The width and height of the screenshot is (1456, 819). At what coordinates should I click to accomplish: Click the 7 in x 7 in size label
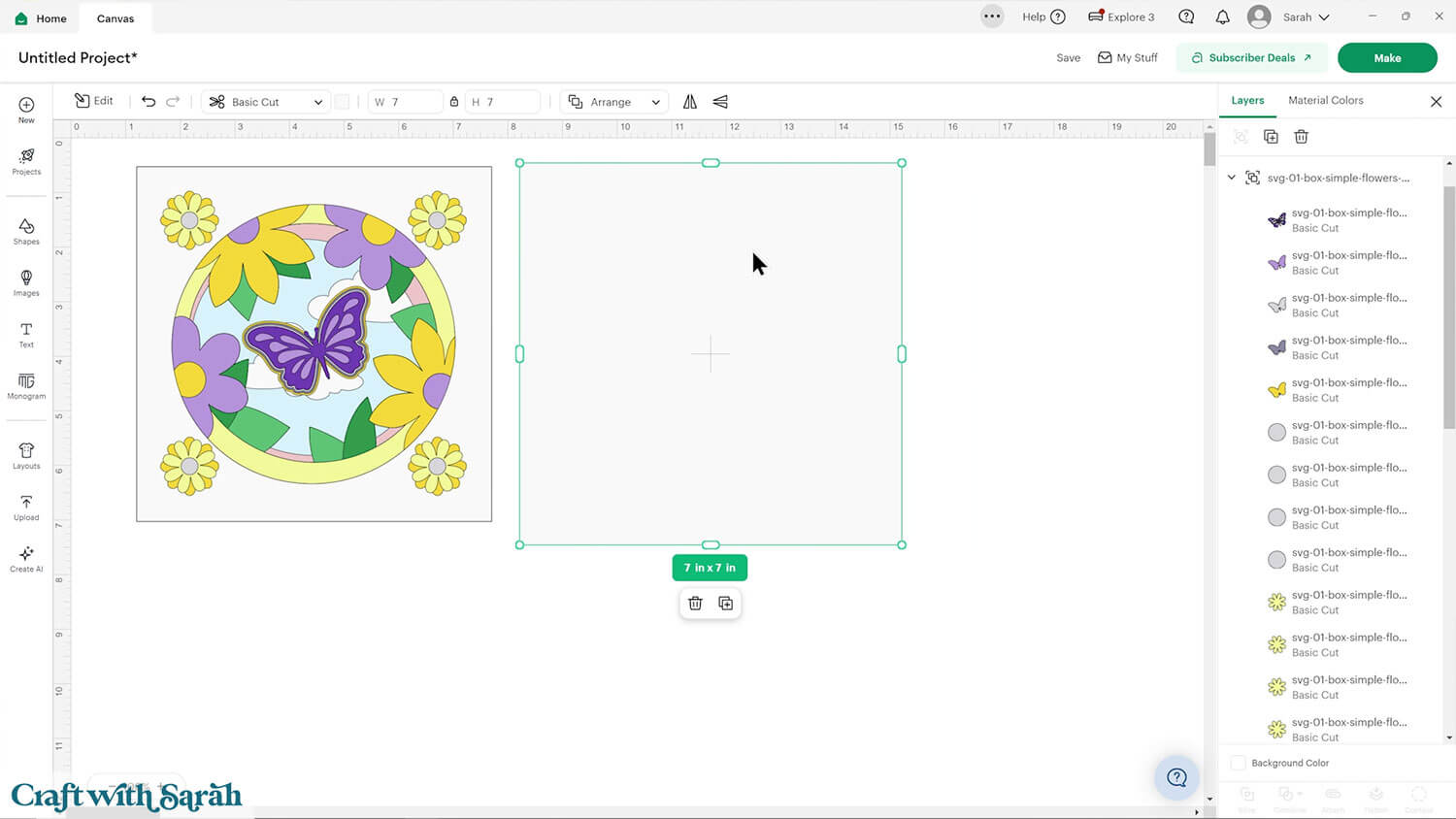[x=710, y=568]
